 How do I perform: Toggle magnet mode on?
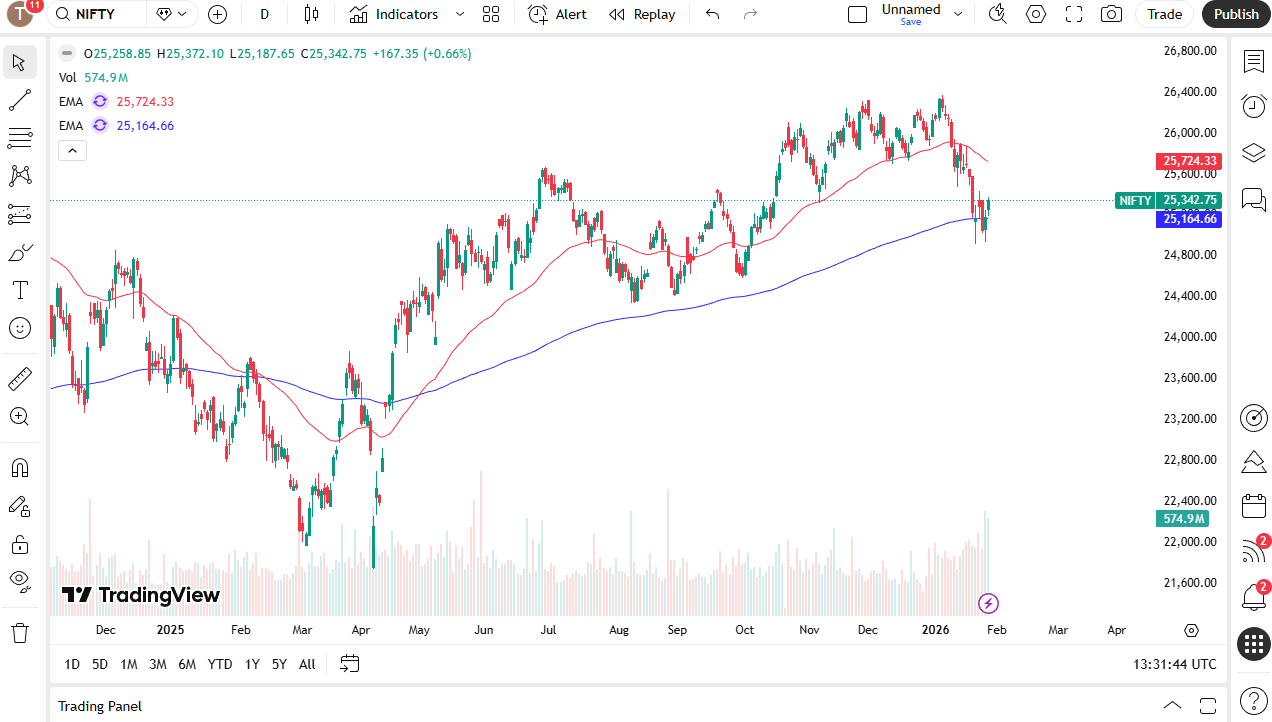point(19,468)
